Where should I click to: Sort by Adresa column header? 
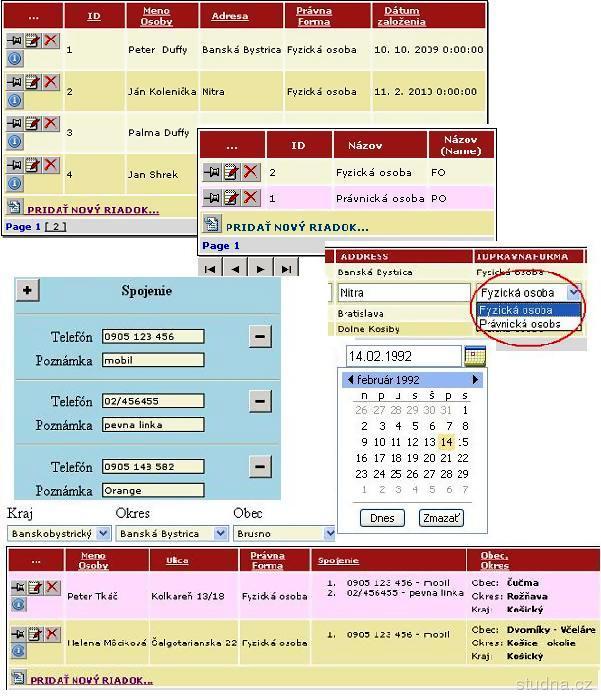230,16
